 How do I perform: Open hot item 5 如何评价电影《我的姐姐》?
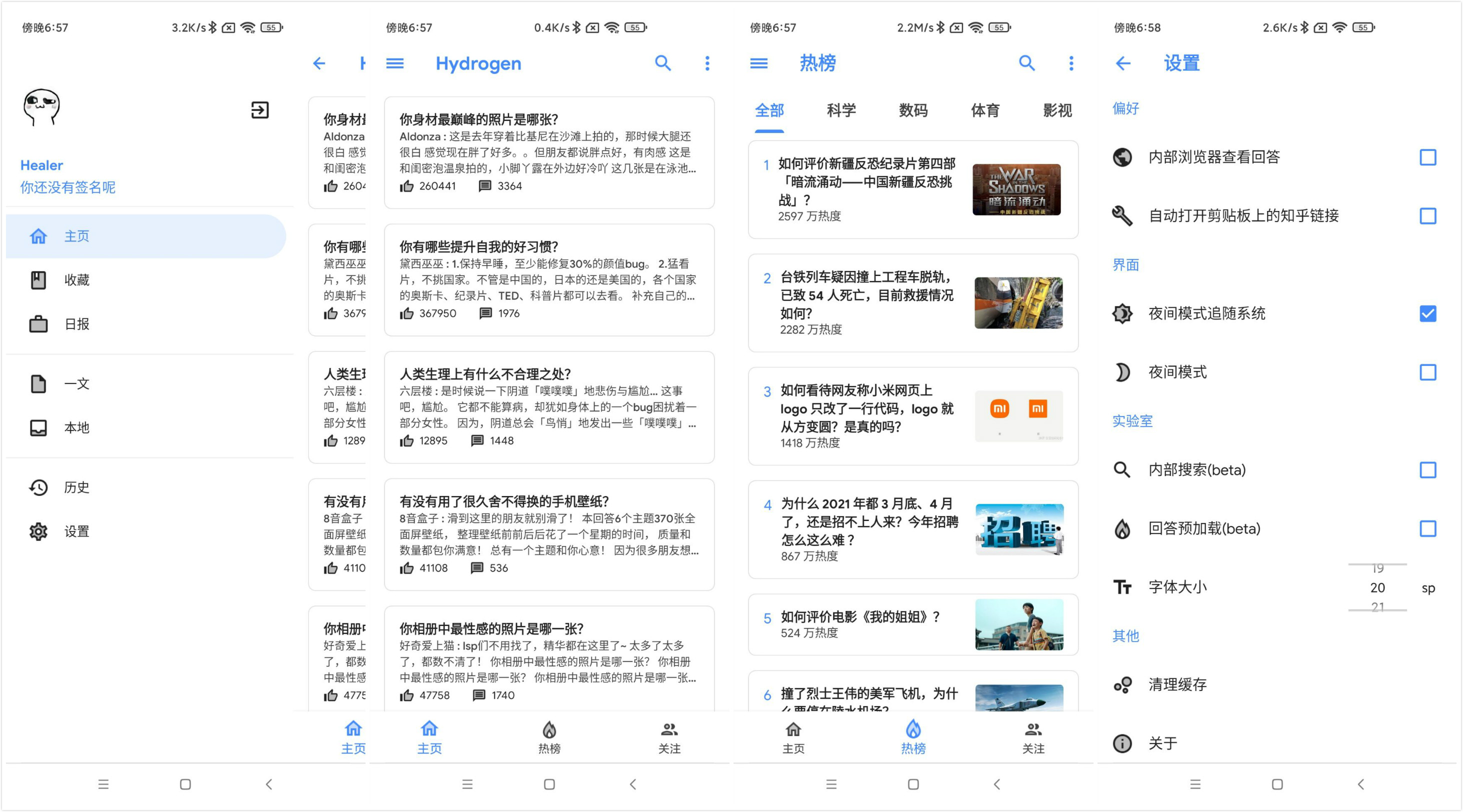click(913, 624)
